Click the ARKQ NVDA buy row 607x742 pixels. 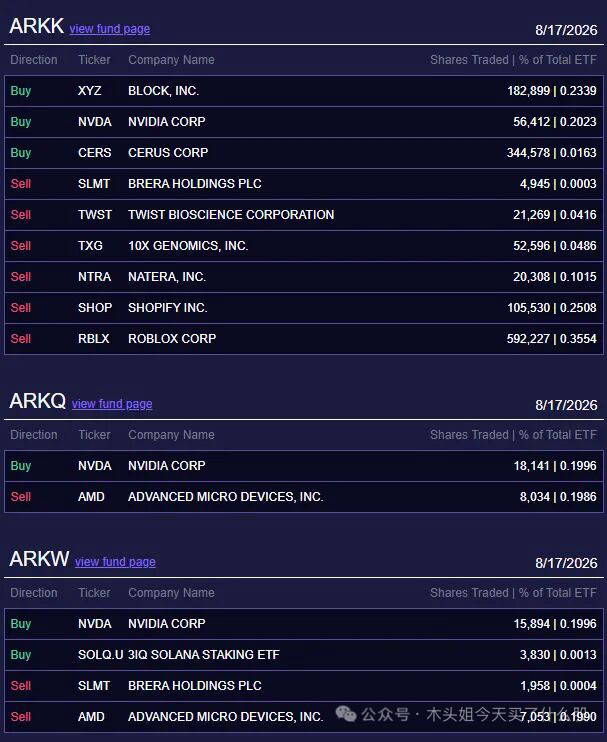point(304,466)
